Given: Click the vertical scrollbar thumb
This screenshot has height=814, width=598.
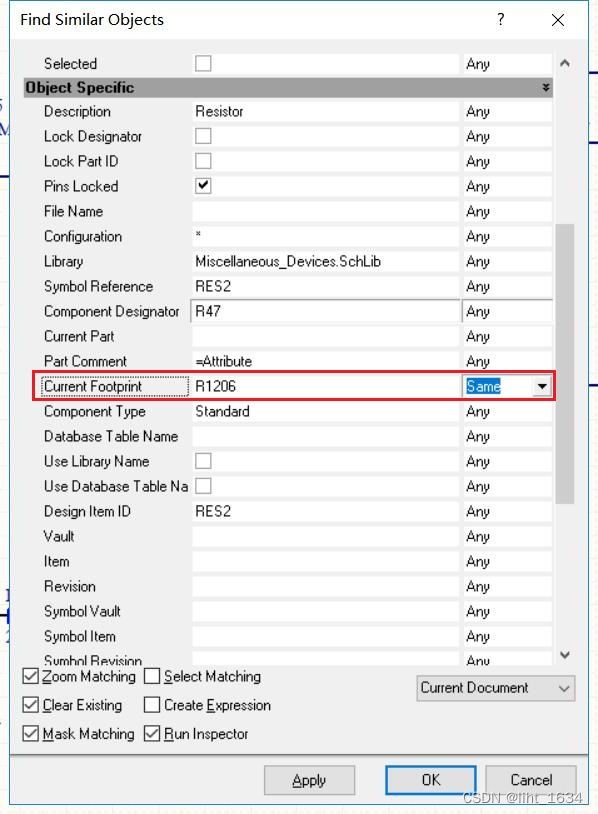Looking at the screenshot, I should tap(564, 363).
